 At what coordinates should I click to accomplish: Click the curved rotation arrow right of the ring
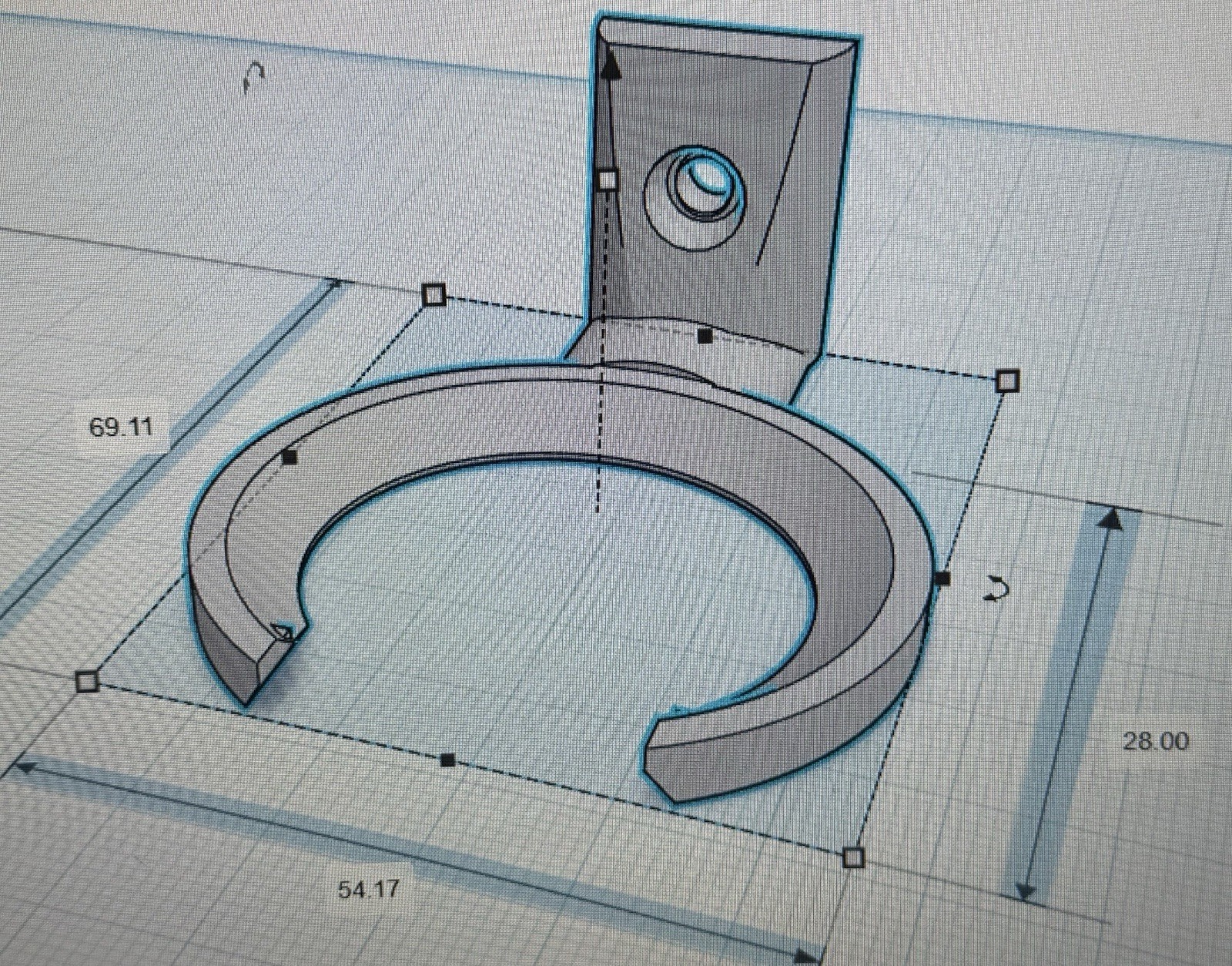pos(998,589)
